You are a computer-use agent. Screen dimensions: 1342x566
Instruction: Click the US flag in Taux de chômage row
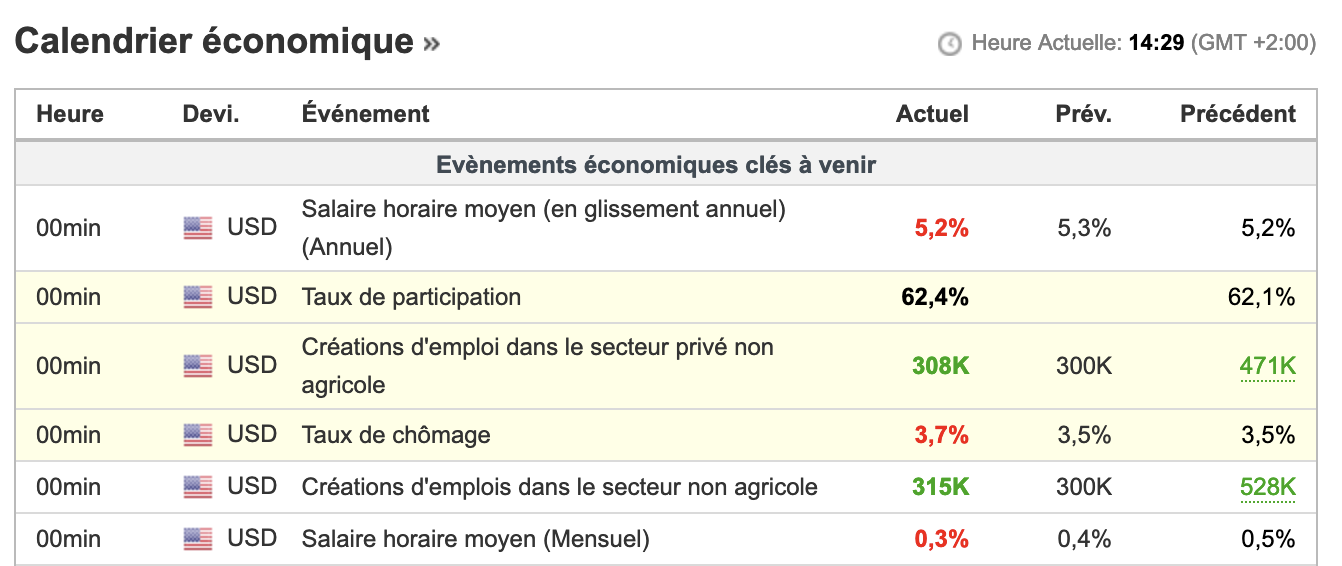click(x=198, y=435)
